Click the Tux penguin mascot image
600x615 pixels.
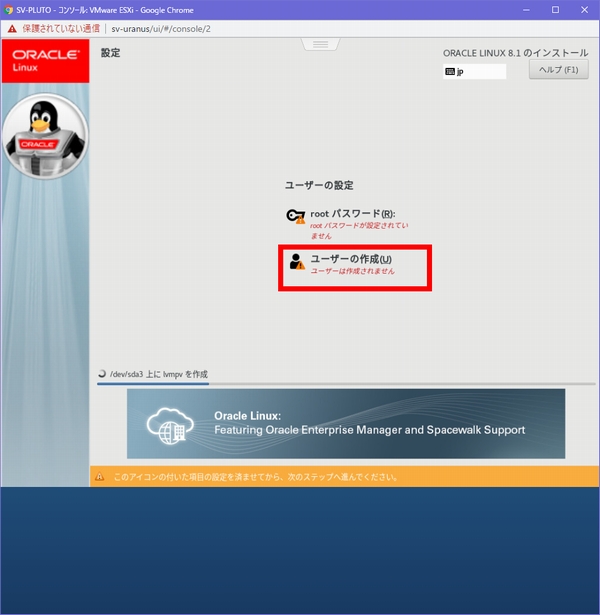click(45, 136)
